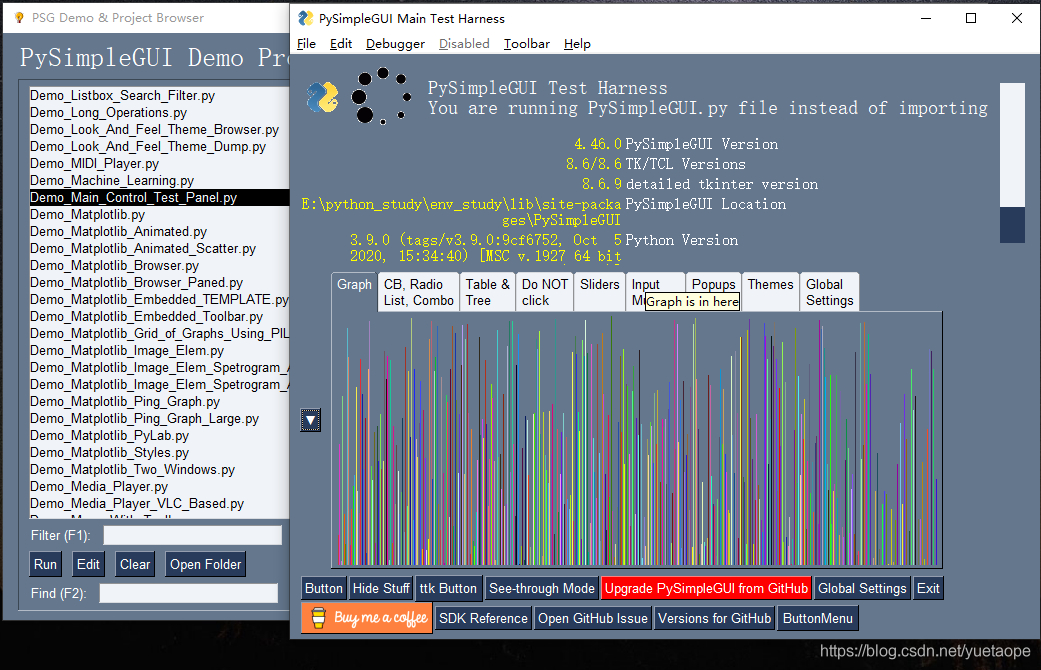
Task: Click inside the colorful bar graph area
Action: pos(637,440)
